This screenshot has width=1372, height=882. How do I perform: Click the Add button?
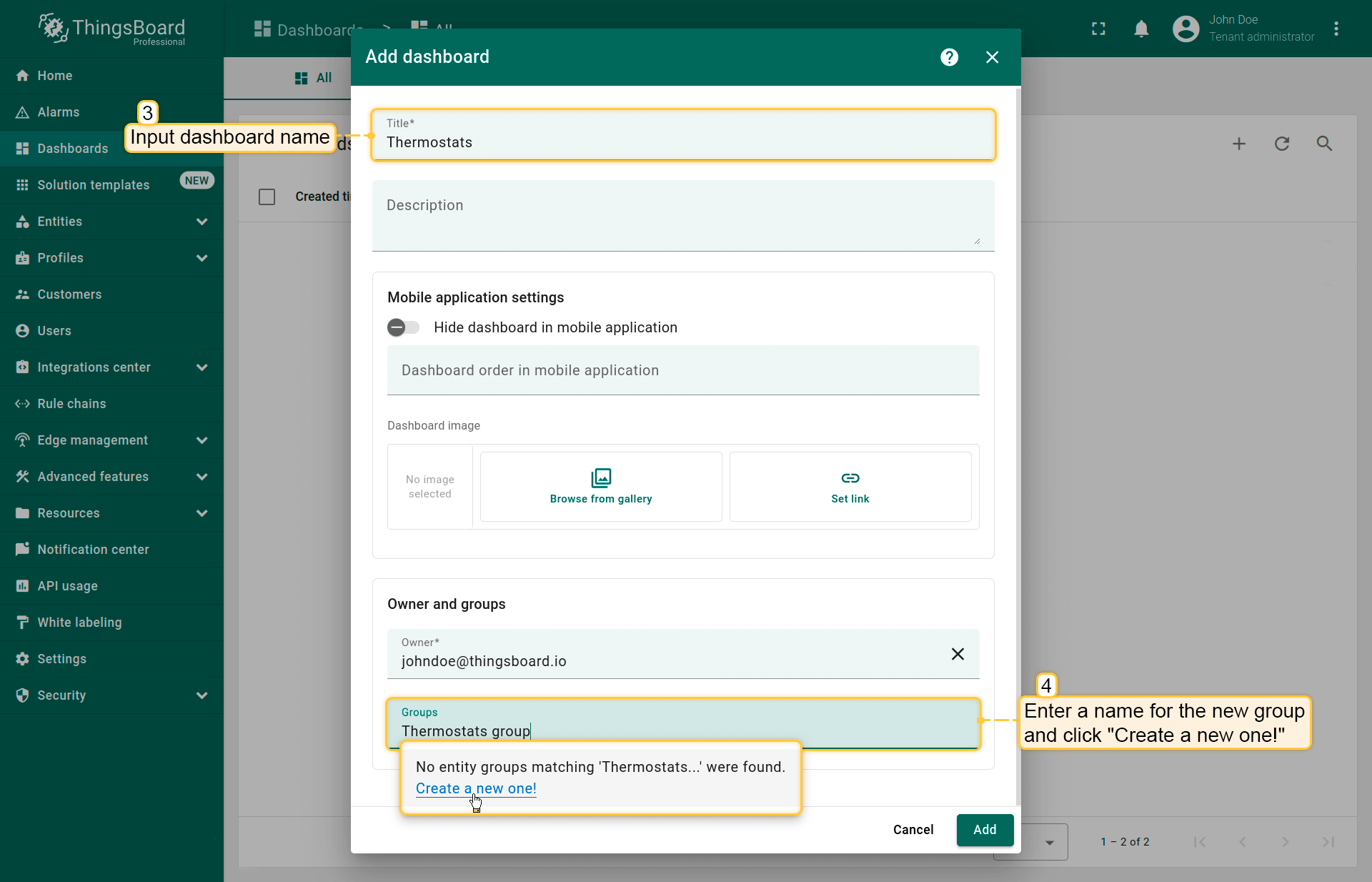pyautogui.click(x=985, y=830)
